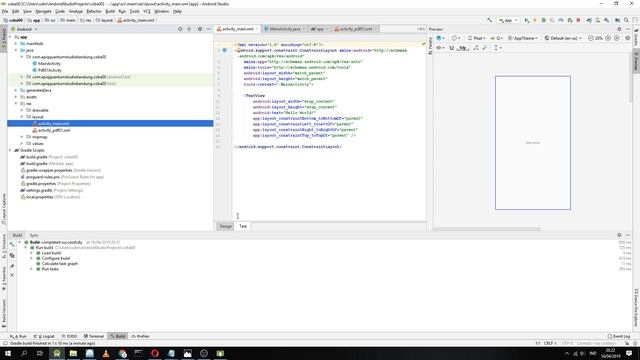Zoom in on the layout preview
The width and height of the screenshot is (640, 360).
(608, 38)
